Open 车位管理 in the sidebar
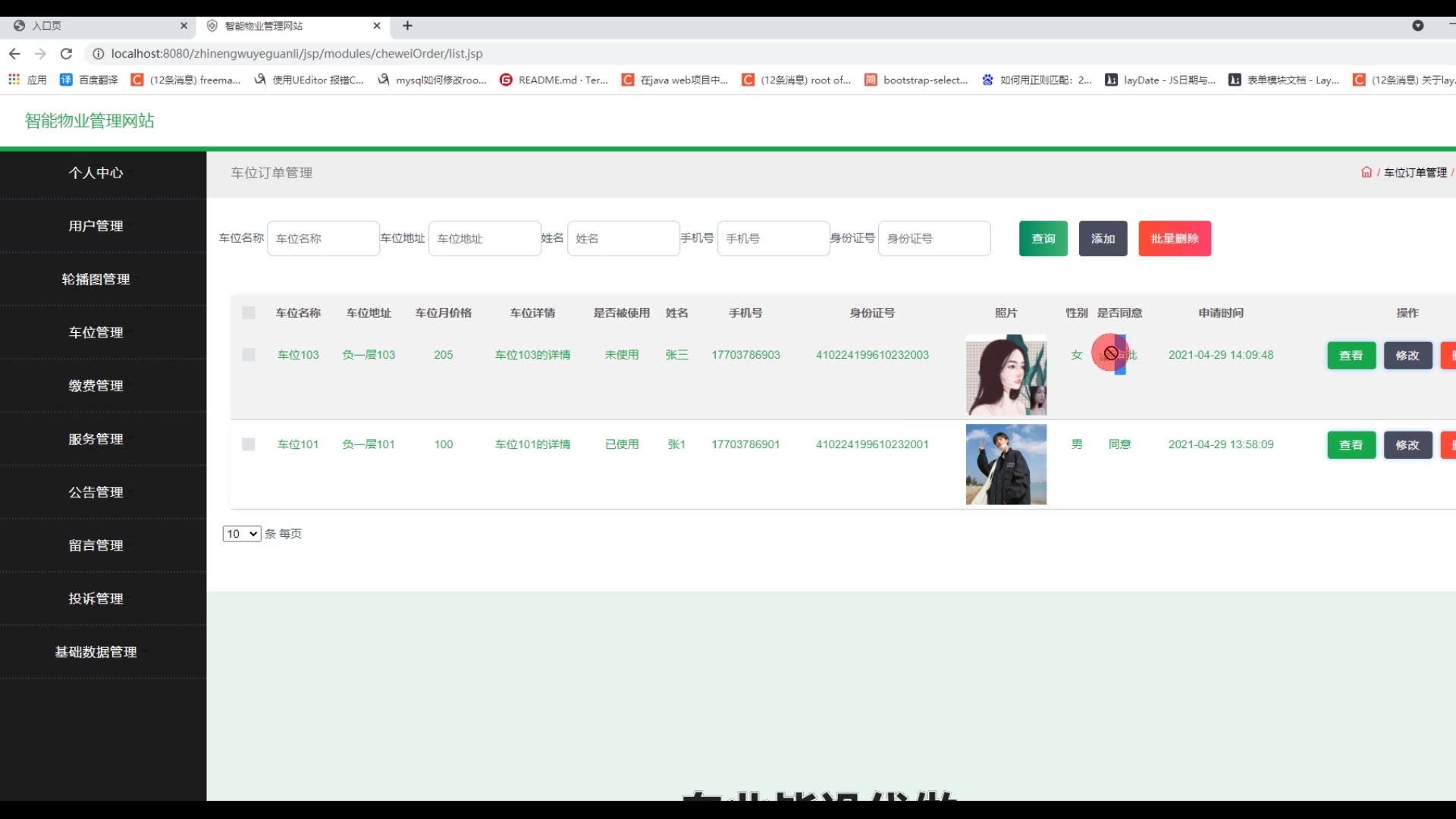Viewport: 1456px width, 819px height. pos(96,332)
